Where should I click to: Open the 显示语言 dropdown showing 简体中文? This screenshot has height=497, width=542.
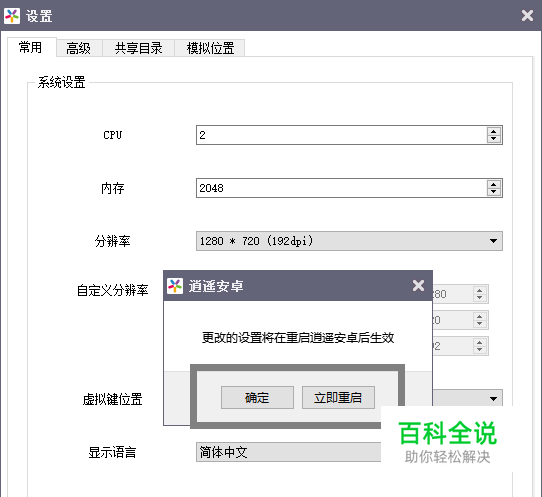click(x=288, y=452)
